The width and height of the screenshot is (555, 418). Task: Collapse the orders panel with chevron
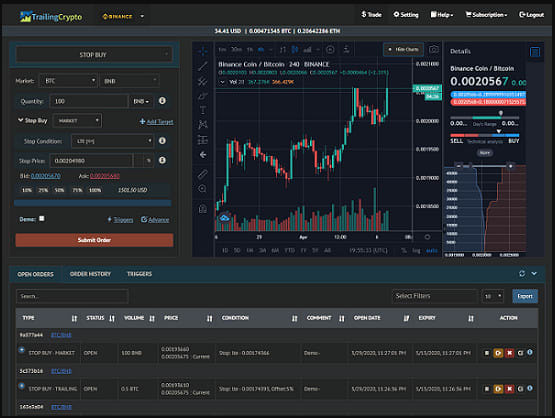click(x=534, y=274)
